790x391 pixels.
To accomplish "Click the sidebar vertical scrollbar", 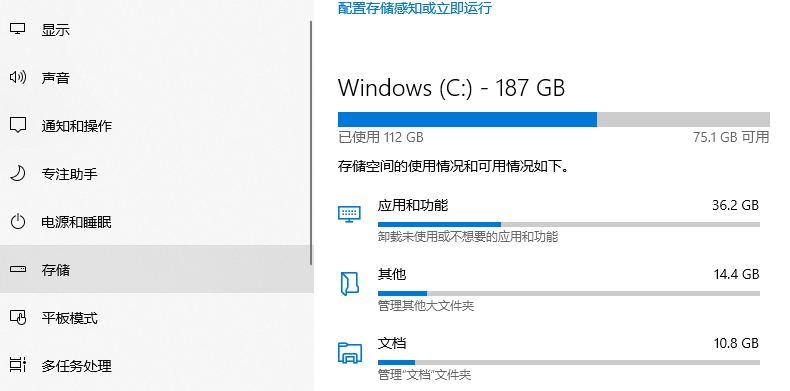I will 311,143.
